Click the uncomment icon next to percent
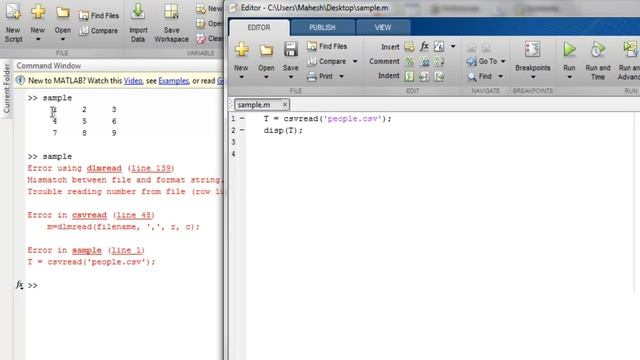The height and width of the screenshot is (360, 640). tap(424, 62)
